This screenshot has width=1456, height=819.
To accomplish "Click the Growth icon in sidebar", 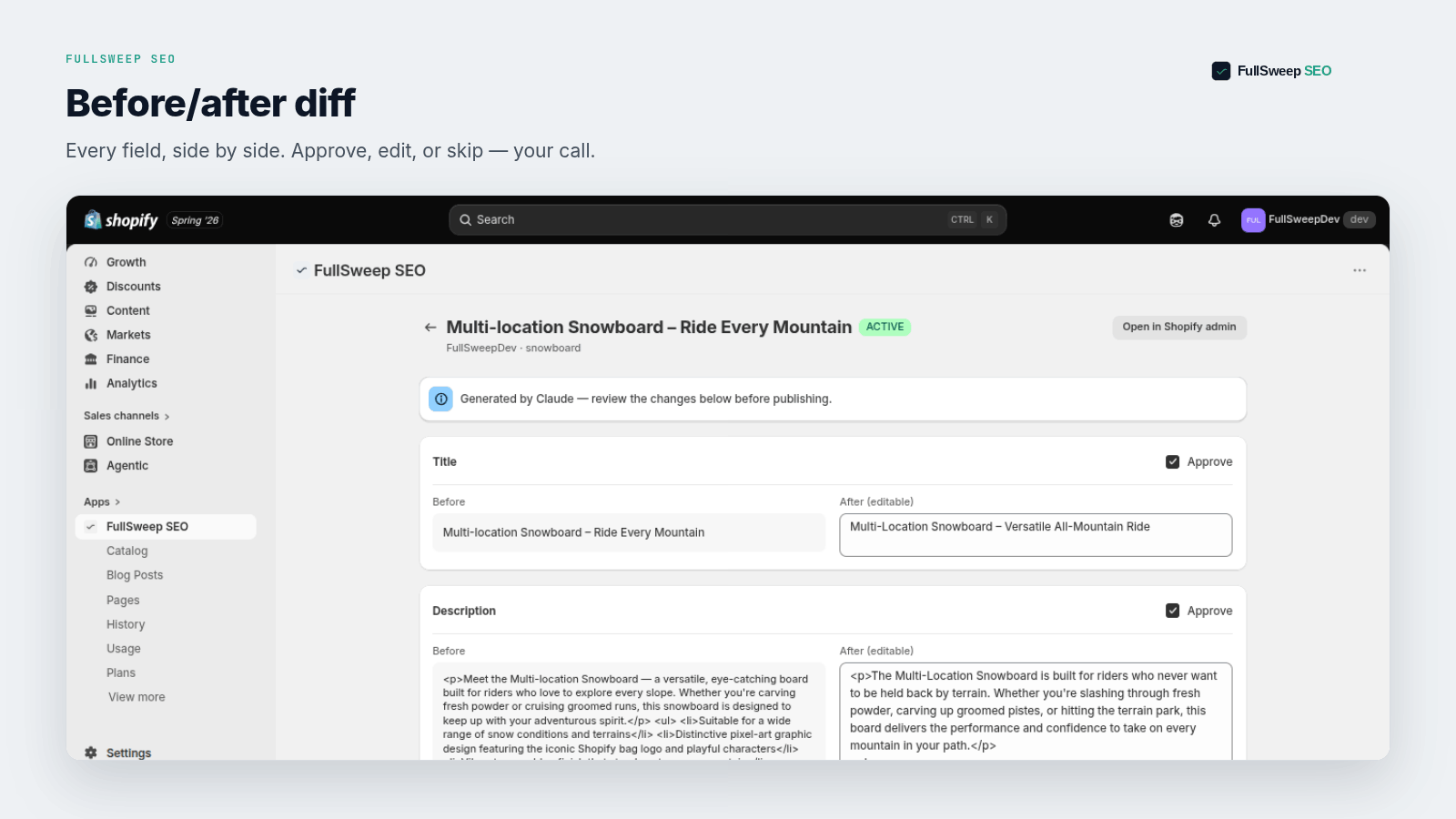I will coord(91,262).
